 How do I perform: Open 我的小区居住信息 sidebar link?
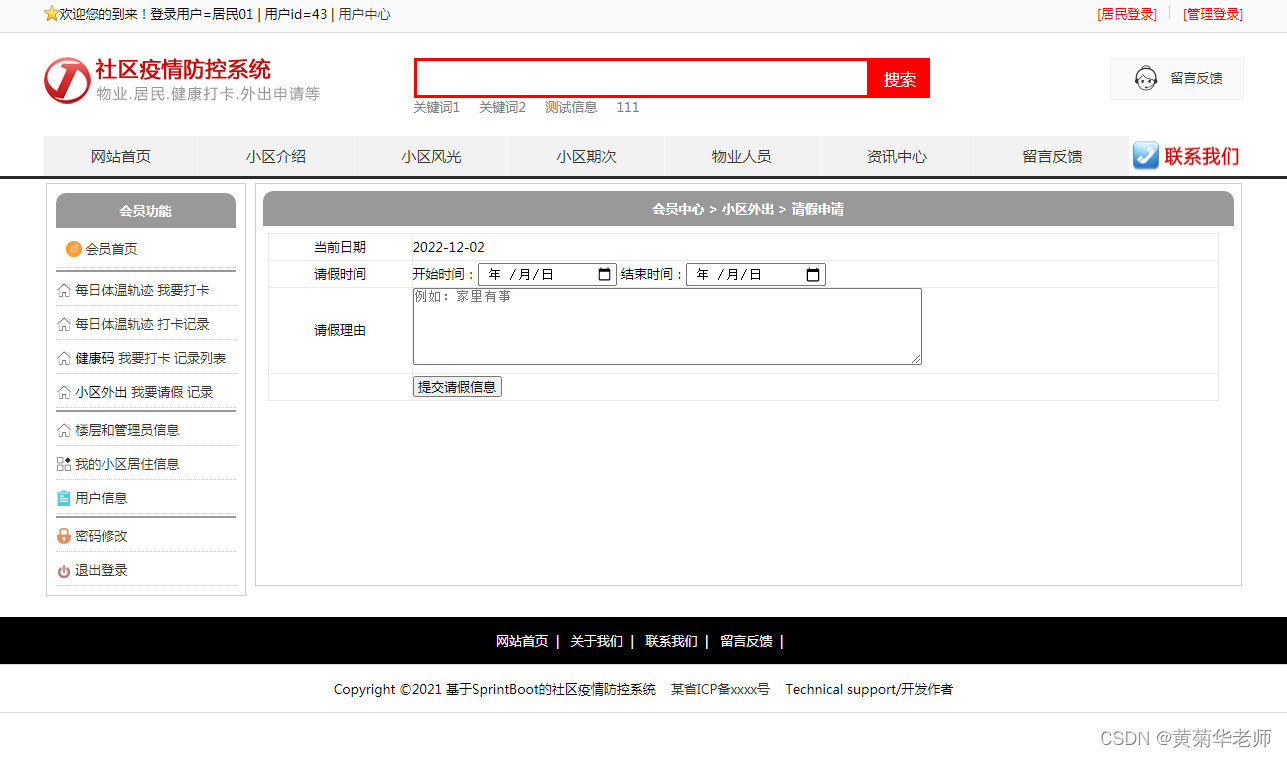[127, 464]
